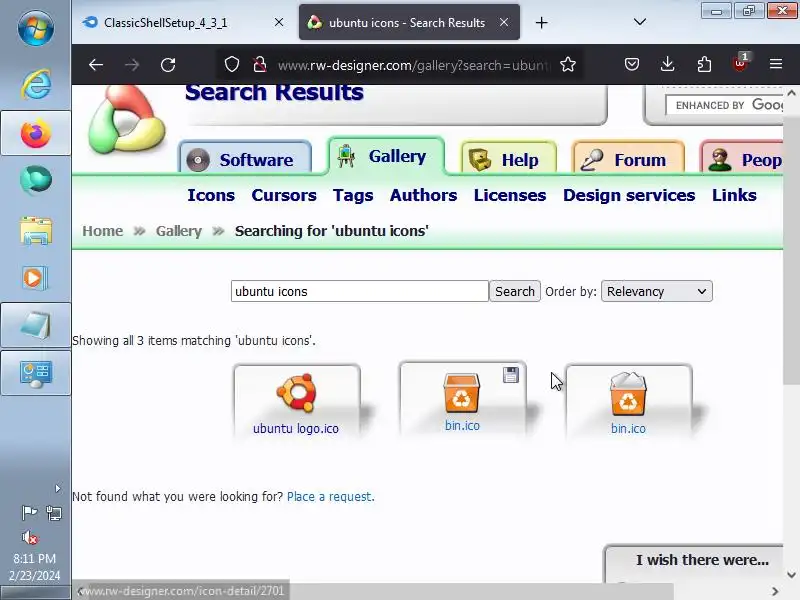Click the floppy save icon on bin.ico
The width and height of the screenshot is (800, 600).
point(511,375)
